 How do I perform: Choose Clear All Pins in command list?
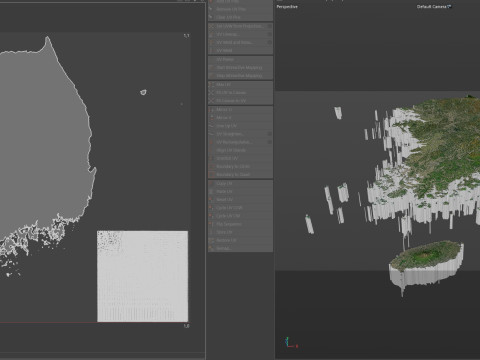point(240,17)
